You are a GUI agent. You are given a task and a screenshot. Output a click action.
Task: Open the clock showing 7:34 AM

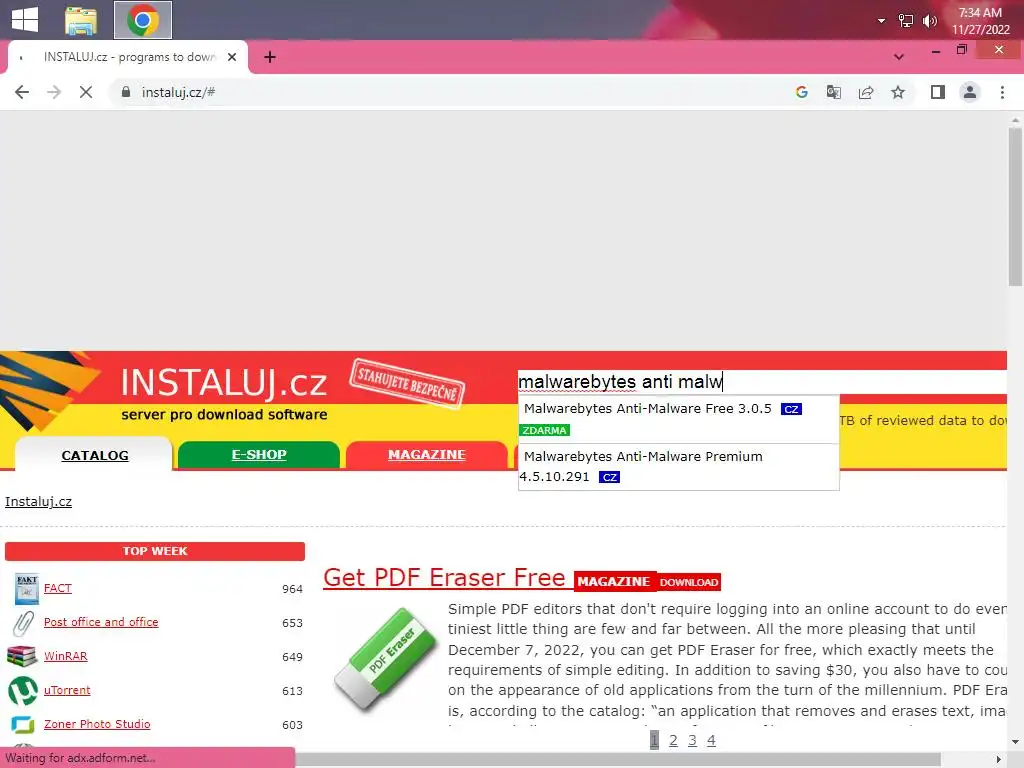[980, 21]
